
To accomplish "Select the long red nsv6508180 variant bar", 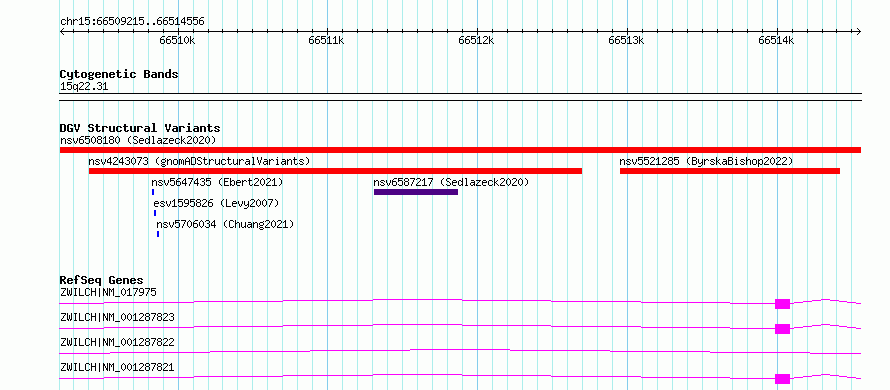I will 460,150.
